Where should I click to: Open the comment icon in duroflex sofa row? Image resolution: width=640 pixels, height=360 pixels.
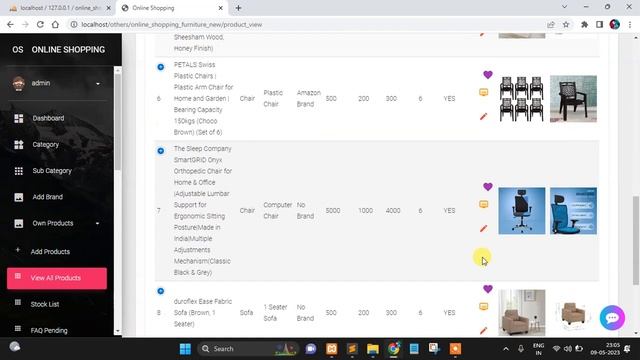coord(484,307)
